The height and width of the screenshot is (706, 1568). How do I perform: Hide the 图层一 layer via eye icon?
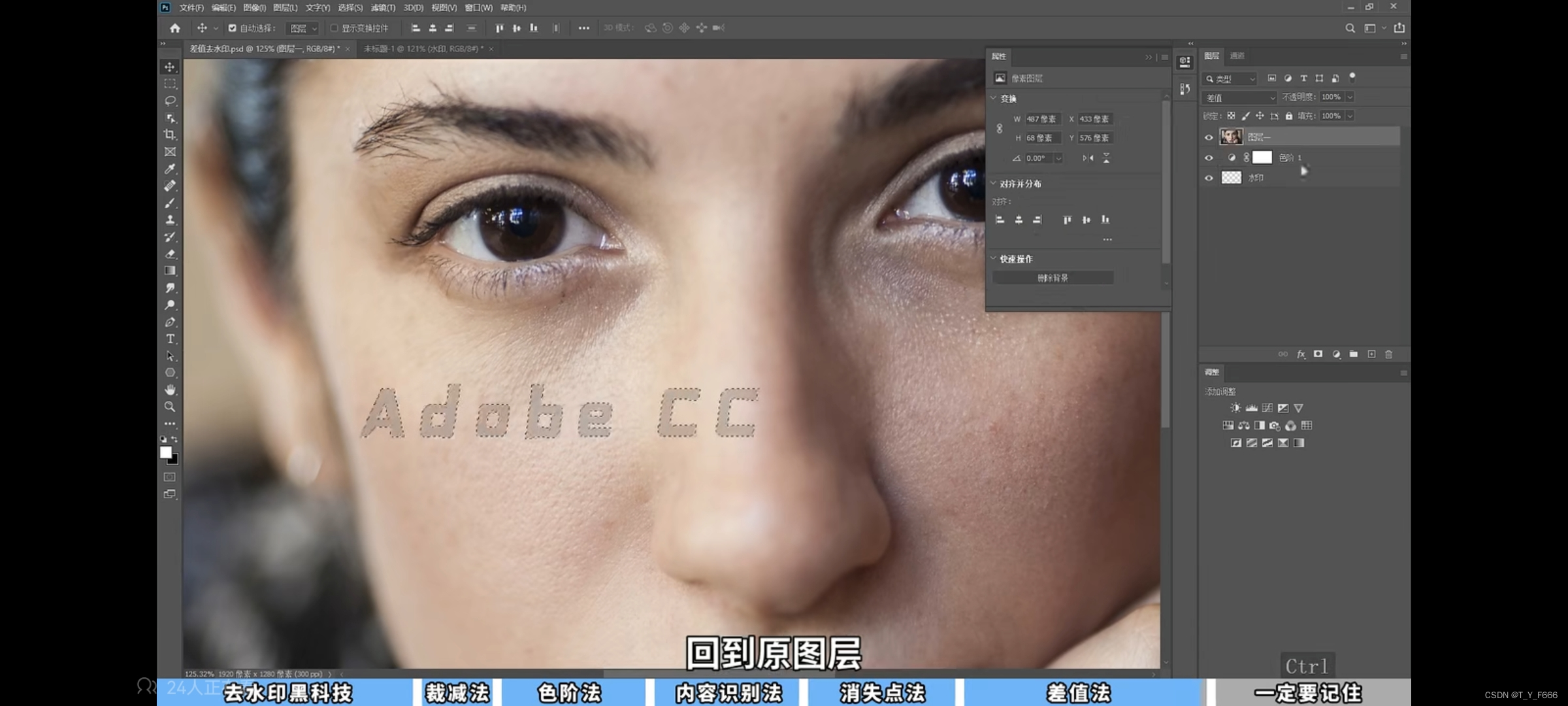coord(1209,137)
